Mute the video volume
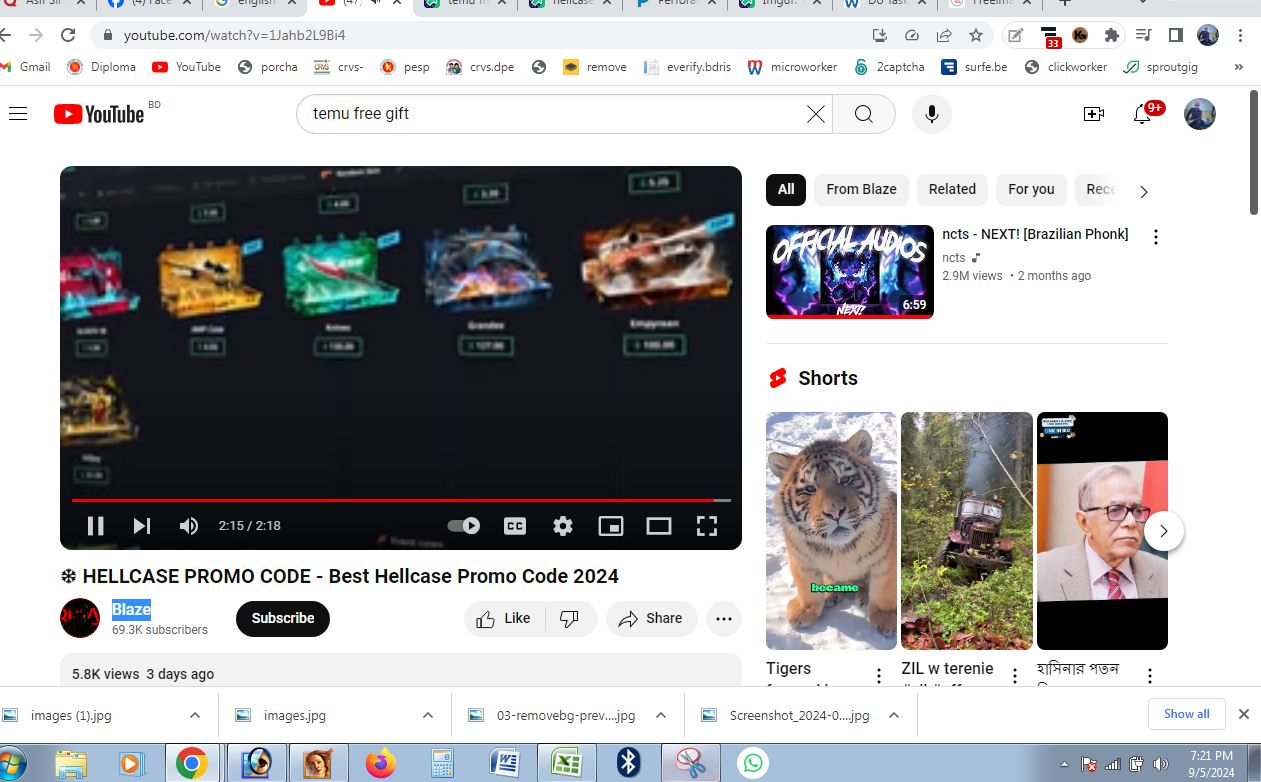The image size is (1261, 782). (x=188, y=526)
